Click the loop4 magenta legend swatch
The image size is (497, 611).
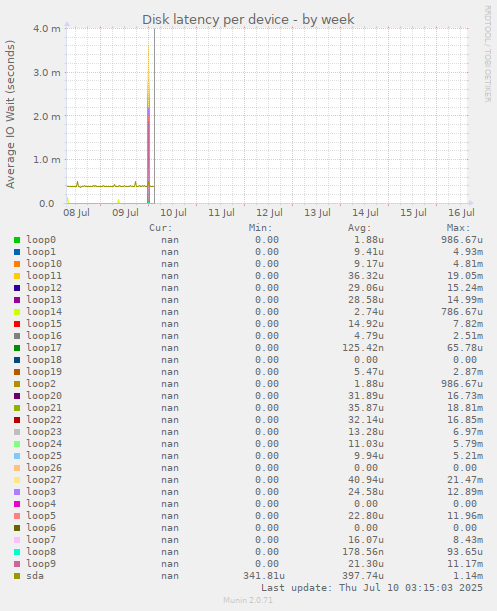17,504
